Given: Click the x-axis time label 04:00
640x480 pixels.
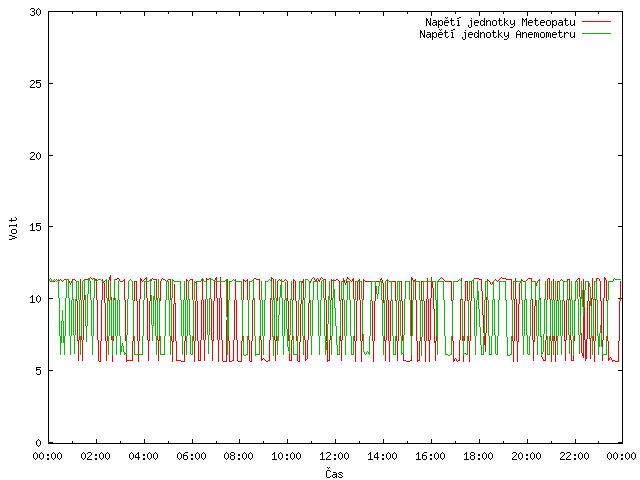Looking at the screenshot, I should tap(143, 456).
